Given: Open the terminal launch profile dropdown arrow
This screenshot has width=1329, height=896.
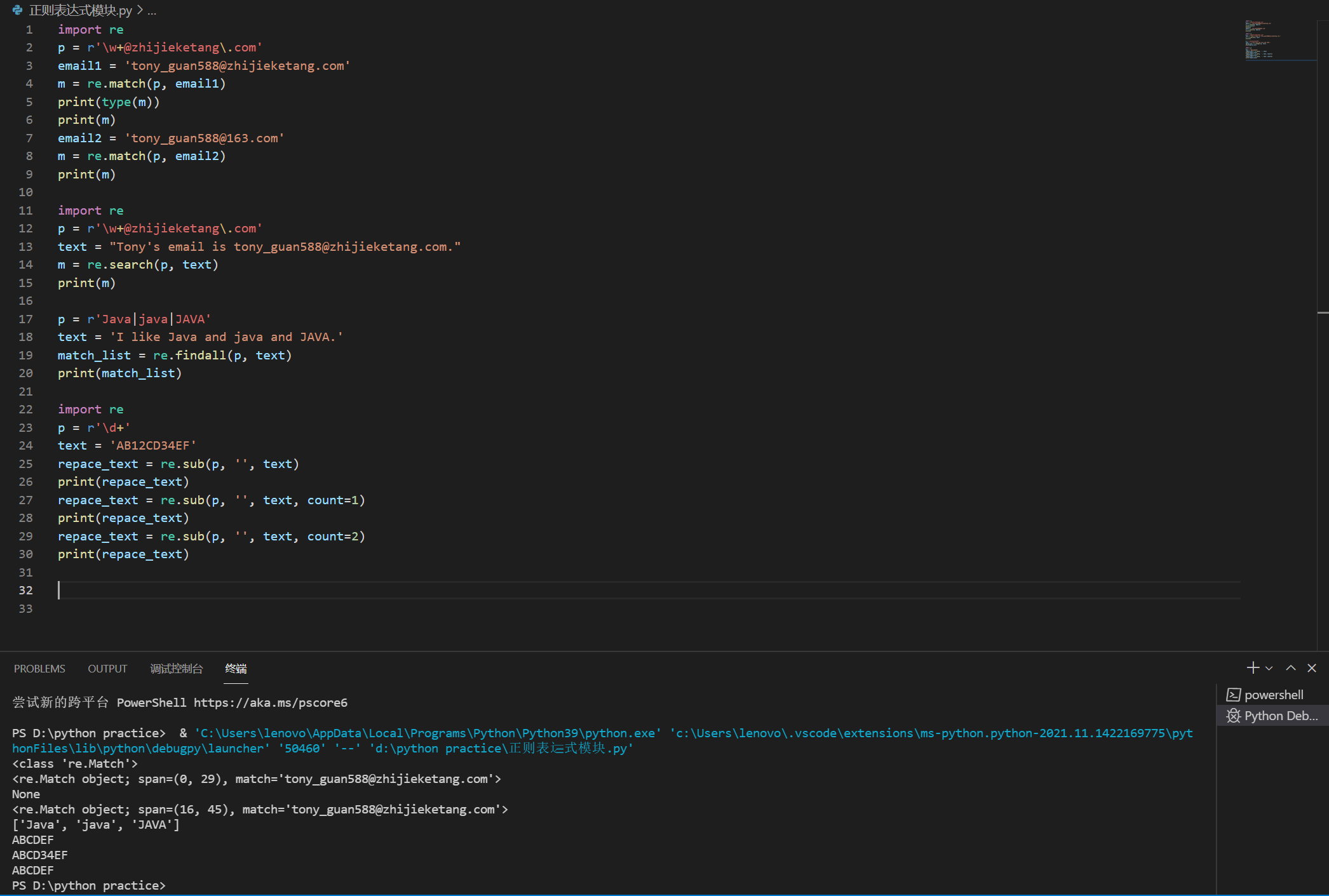Looking at the screenshot, I should (1269, 668).
